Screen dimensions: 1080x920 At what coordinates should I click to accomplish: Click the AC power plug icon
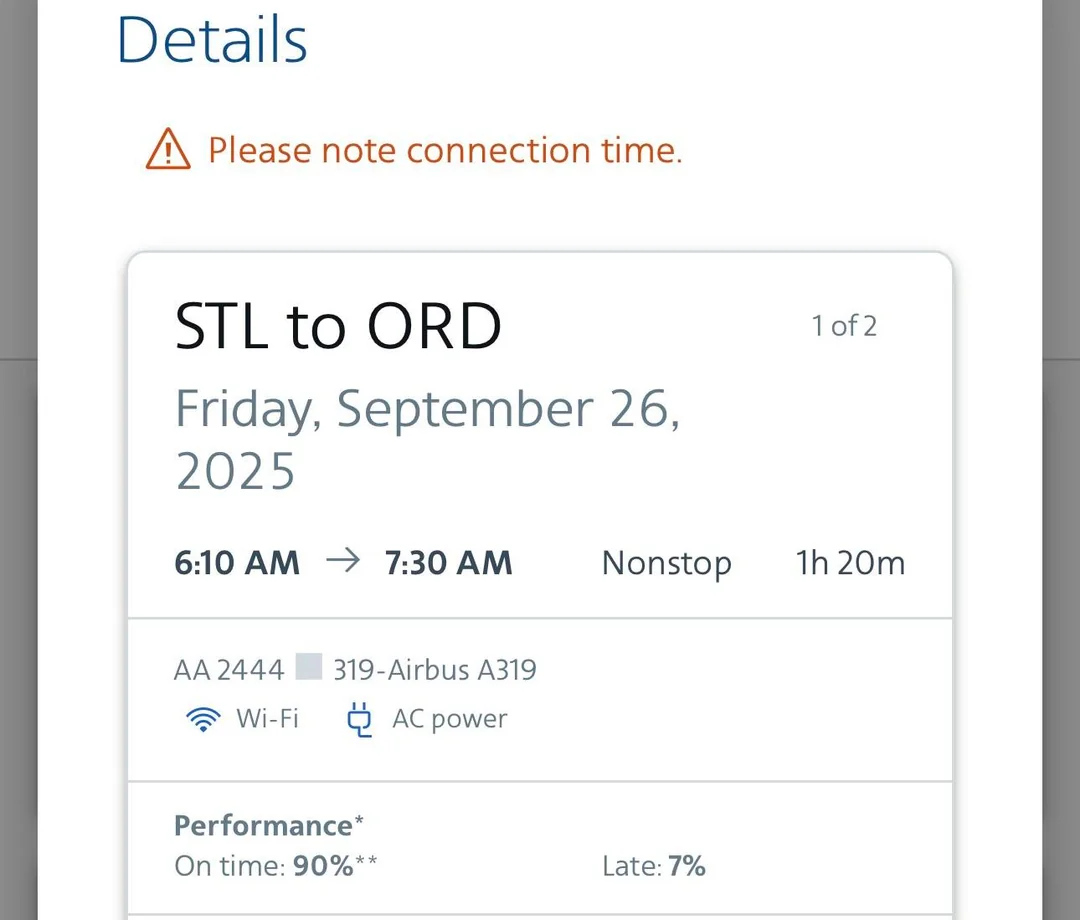pos(359,720)
